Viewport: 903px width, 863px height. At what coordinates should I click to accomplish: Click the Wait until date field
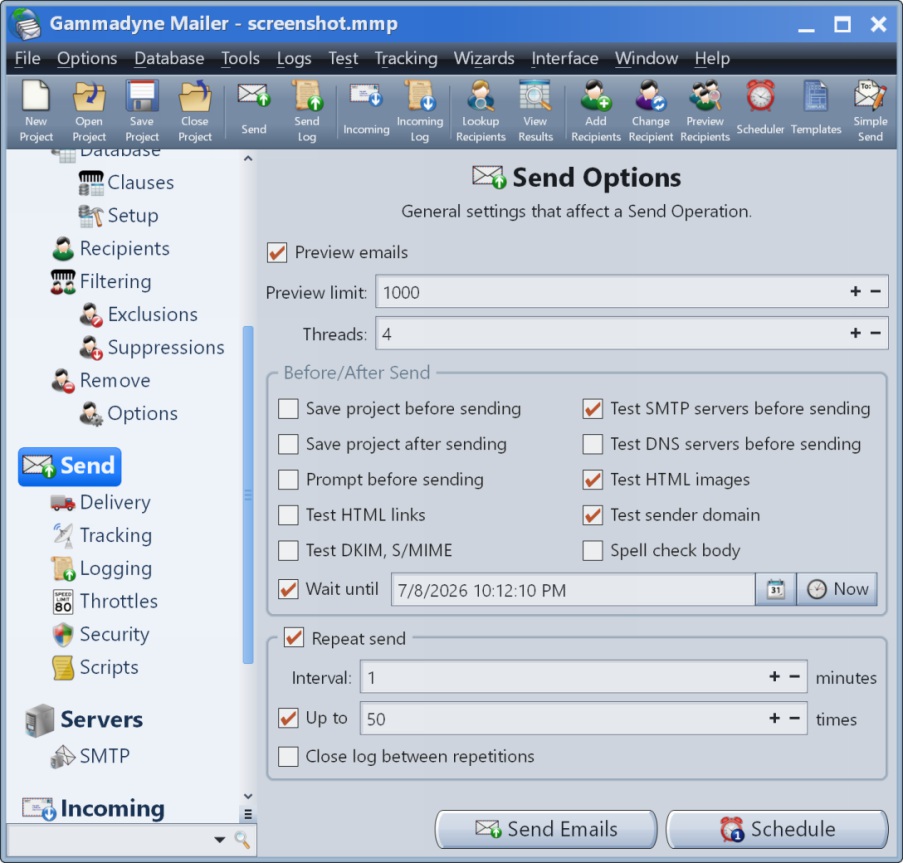coord(573,590)
